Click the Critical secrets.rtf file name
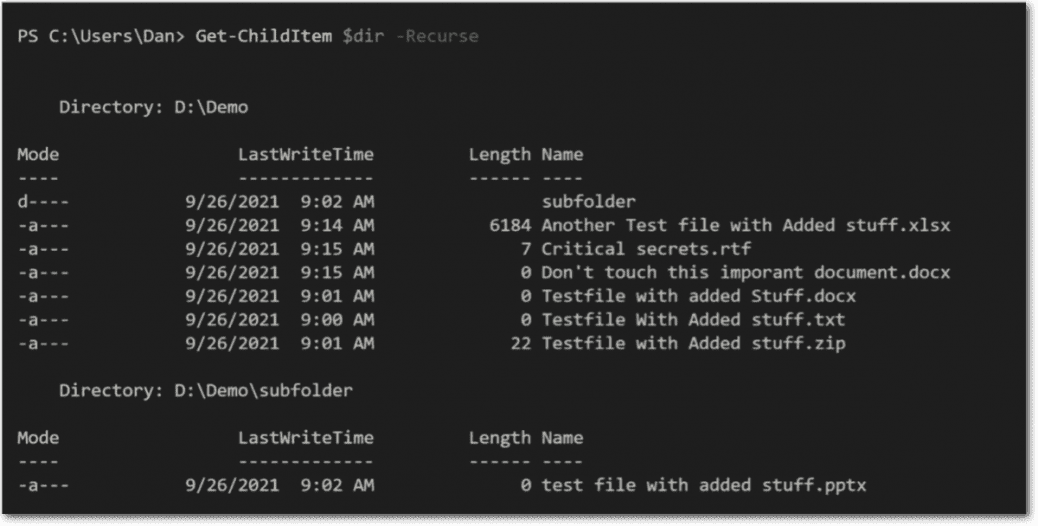1038x526 pixels. pyautogui.click(x=646, y=249)
